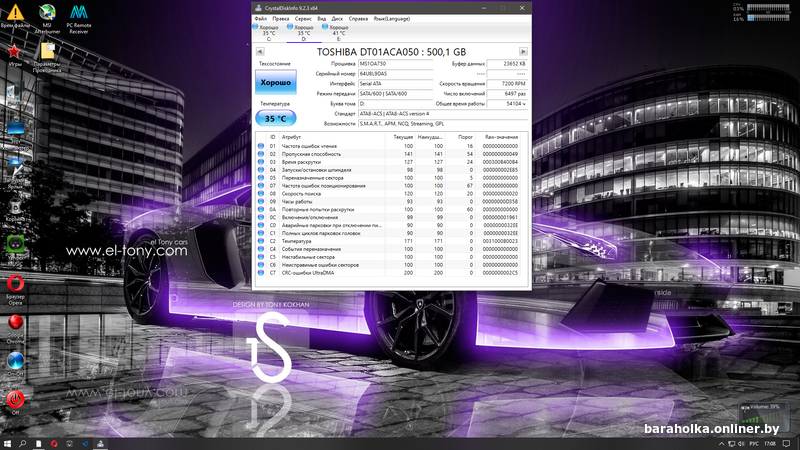
Task: Open the Файл menu in CrystalDiskInfo
Action: point(260,18)
